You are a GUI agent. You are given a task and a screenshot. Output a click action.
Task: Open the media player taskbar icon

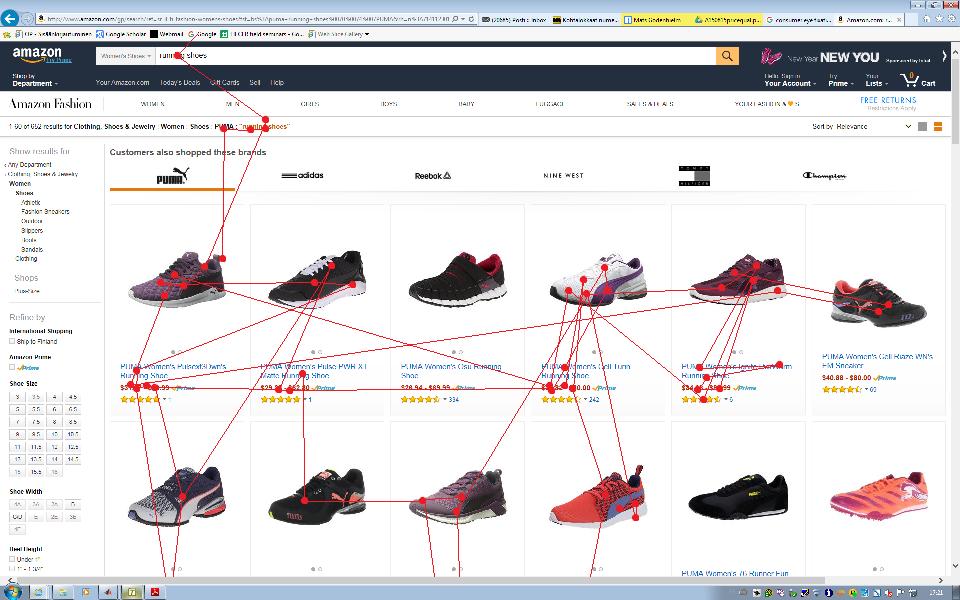click(x=86, y=592)
